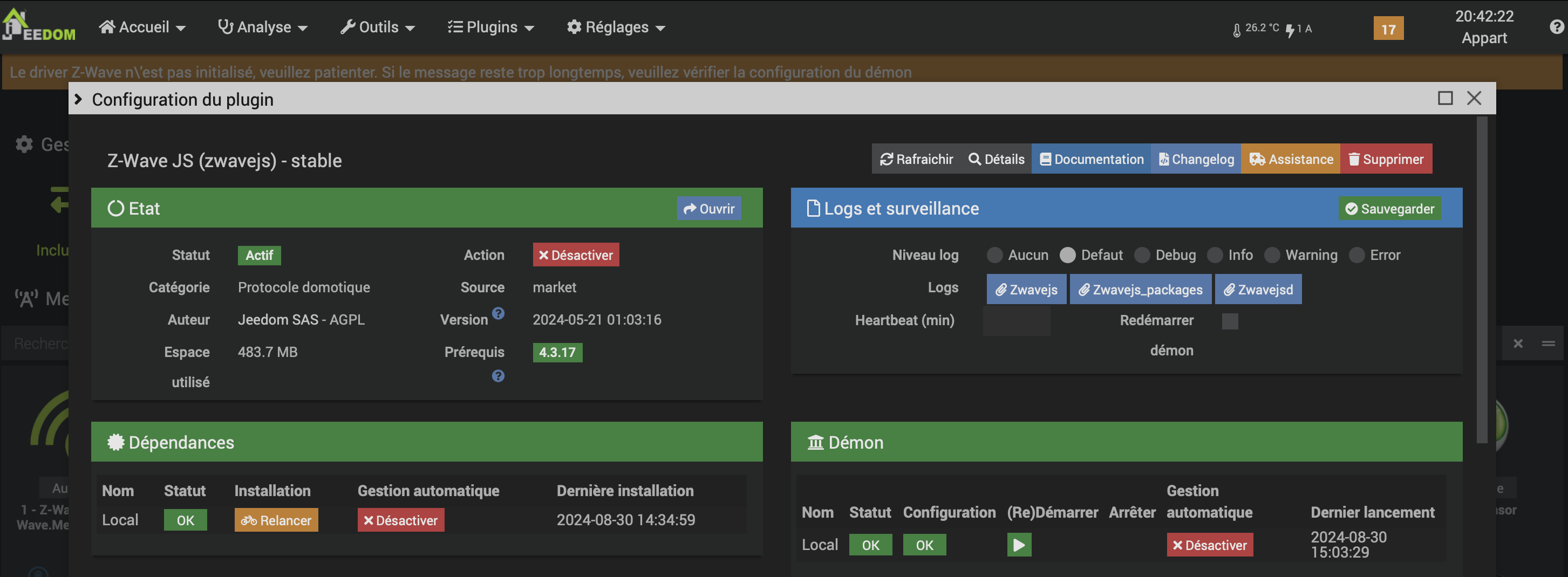The height and width of the screenshot is (577, 1568).
Task: Maximize the Configuration du plugin dialog
Action: (1445, 98)
